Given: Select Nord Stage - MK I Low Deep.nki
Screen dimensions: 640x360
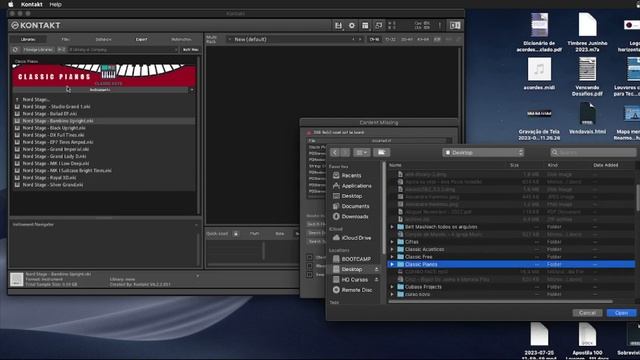Looking at the screenshot, I should pos(56,163).
